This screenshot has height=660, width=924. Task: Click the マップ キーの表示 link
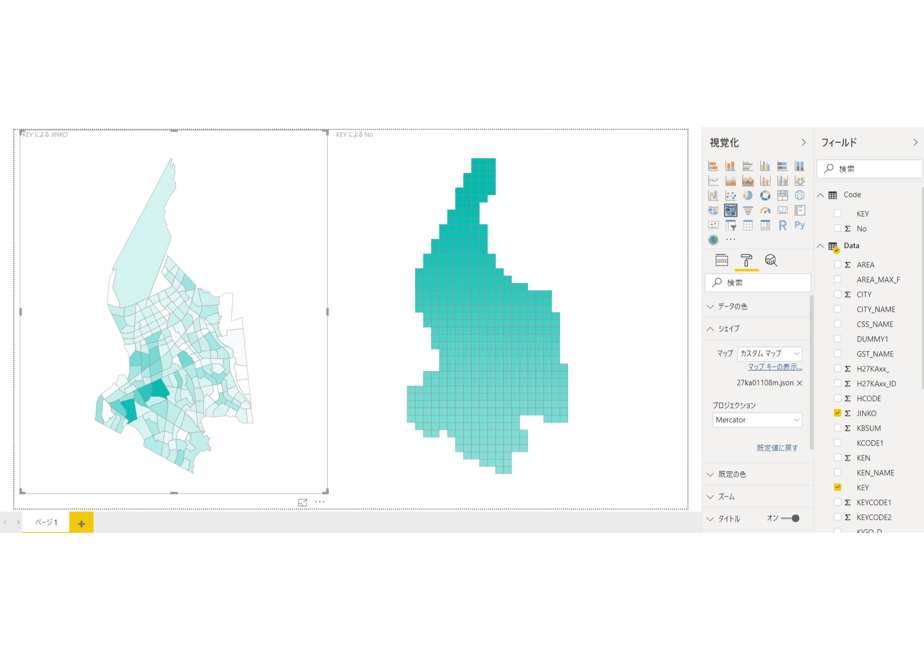(x=775, y=367)
